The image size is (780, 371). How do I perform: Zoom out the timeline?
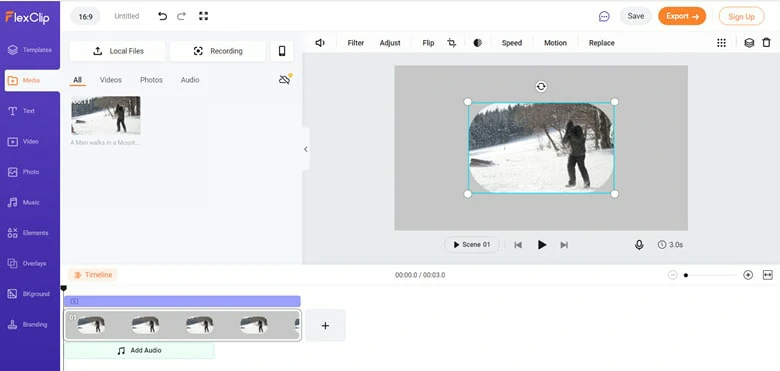(673, 275)
